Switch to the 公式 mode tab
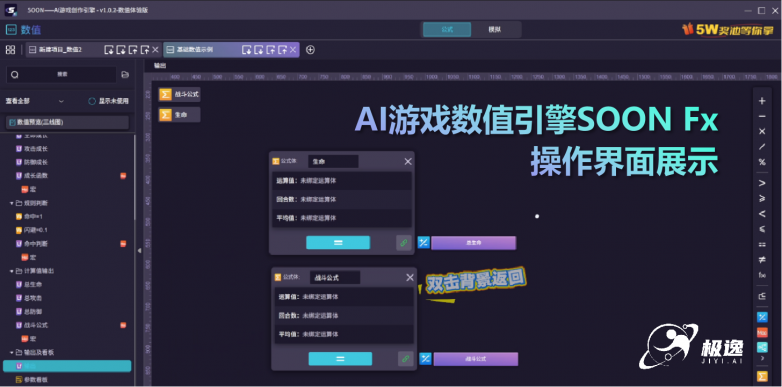Screen dimensions: 782x387 tap(447, 29)
